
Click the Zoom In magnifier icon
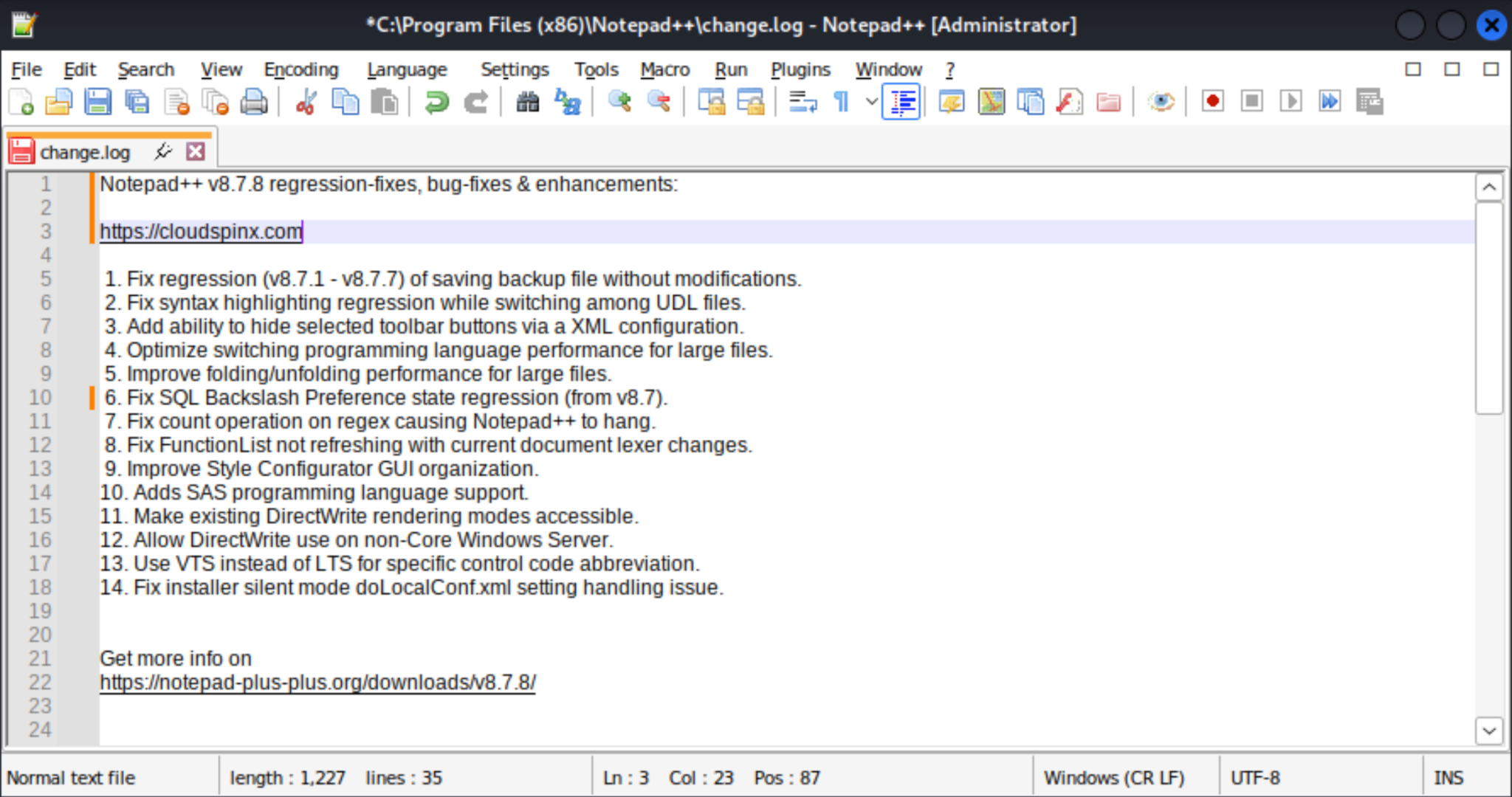click(x=619, y=102)
